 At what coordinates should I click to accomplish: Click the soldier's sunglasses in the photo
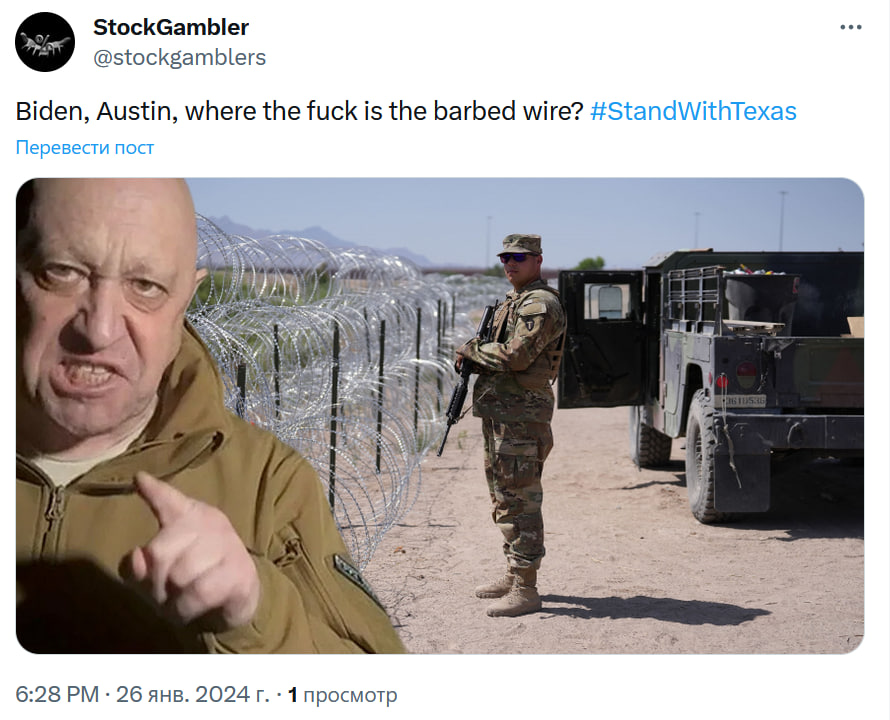coord(515,258)
